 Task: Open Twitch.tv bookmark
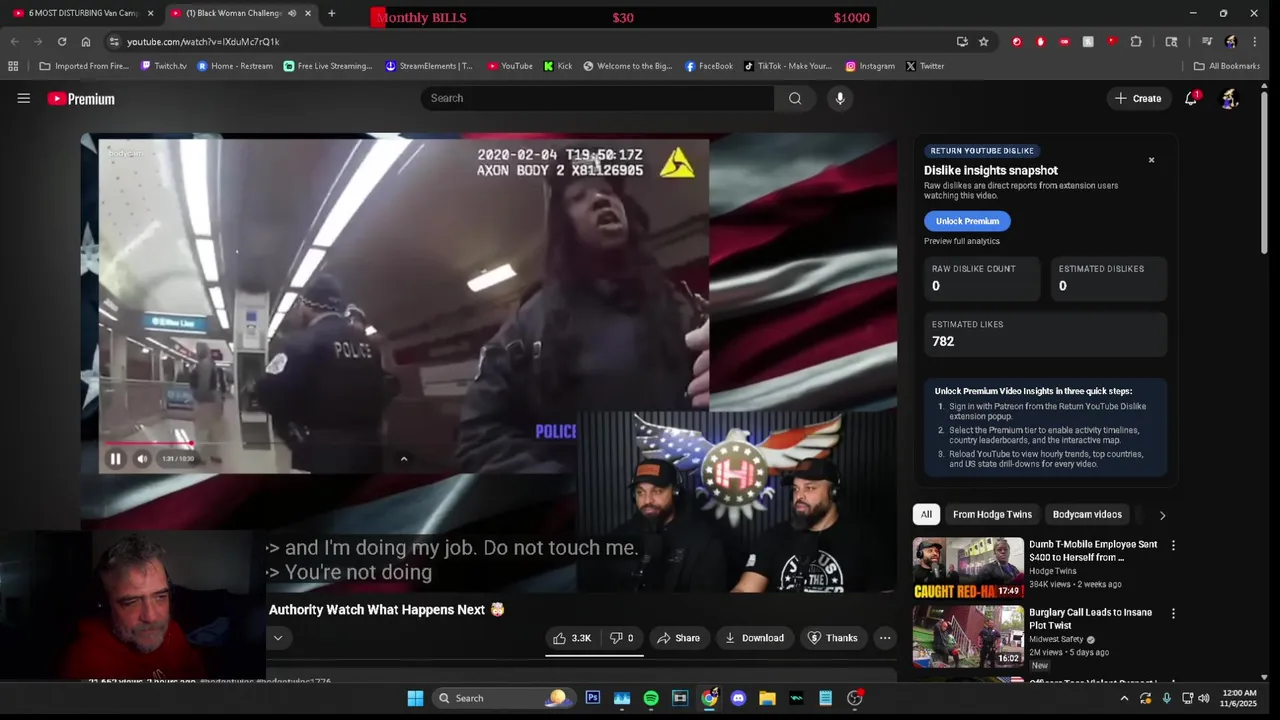(x=164, y=66)
